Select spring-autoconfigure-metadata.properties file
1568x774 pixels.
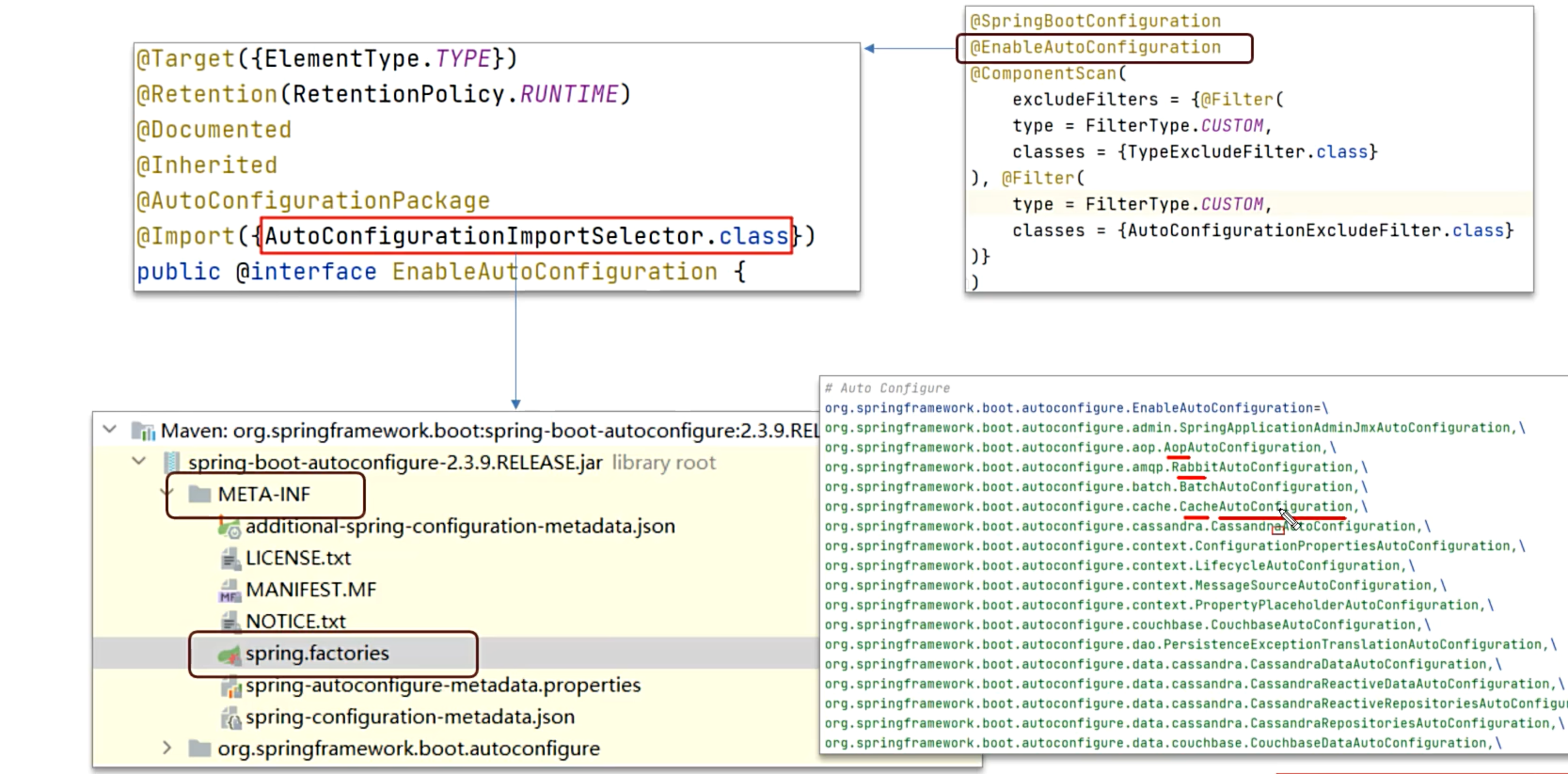(x=443, y=685)
